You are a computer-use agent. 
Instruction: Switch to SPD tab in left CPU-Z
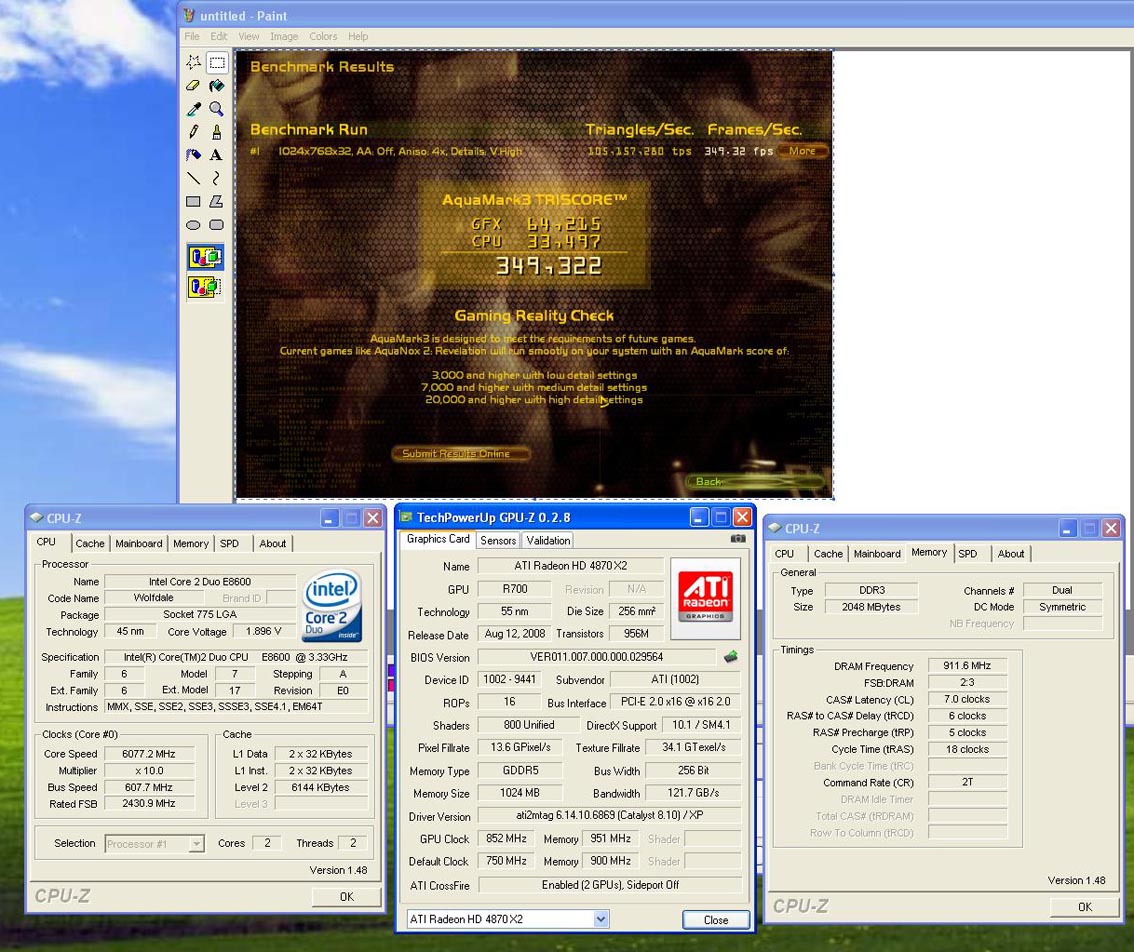229,543
